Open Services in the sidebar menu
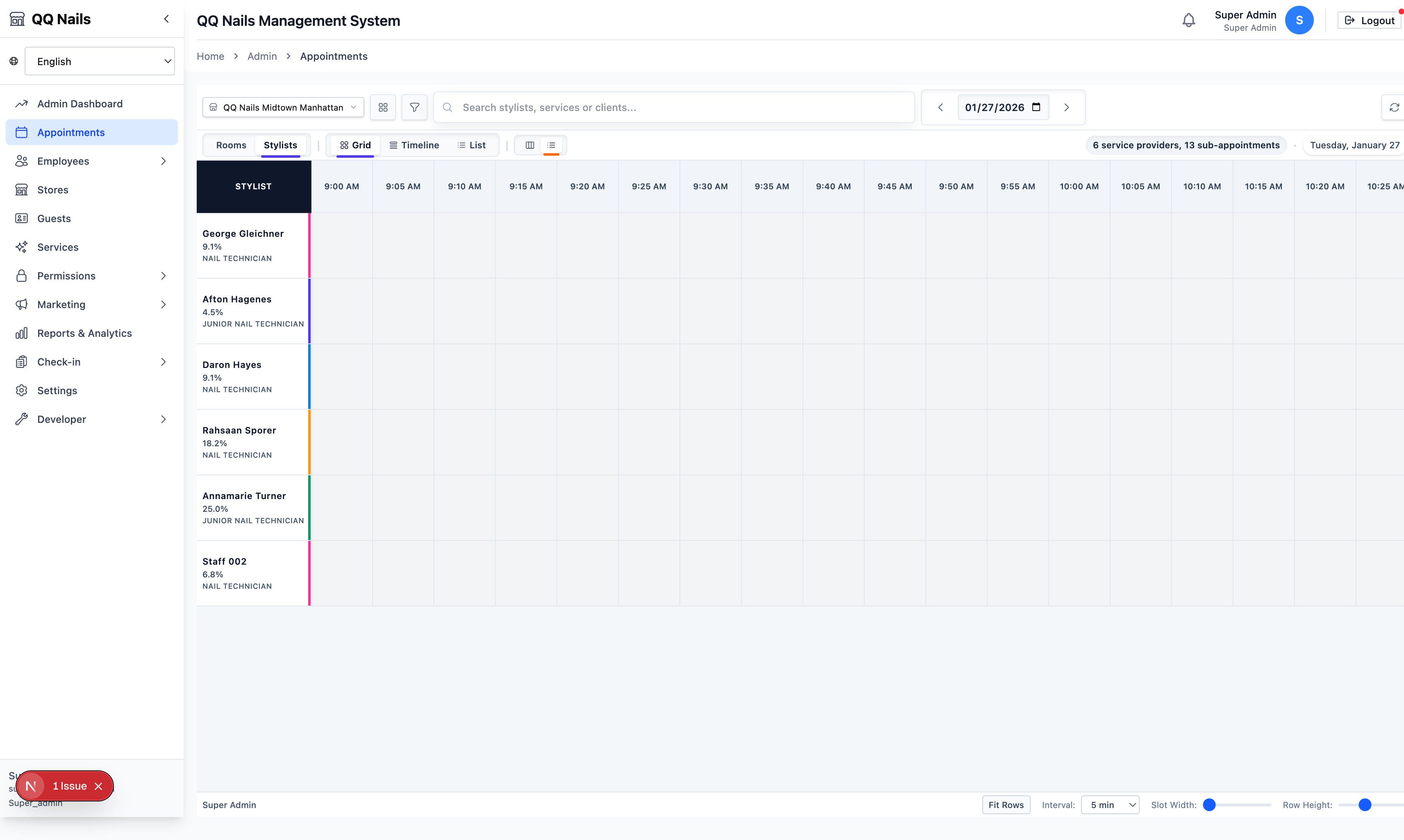This screenshot has height=840, width=1404. pos(58,247)
